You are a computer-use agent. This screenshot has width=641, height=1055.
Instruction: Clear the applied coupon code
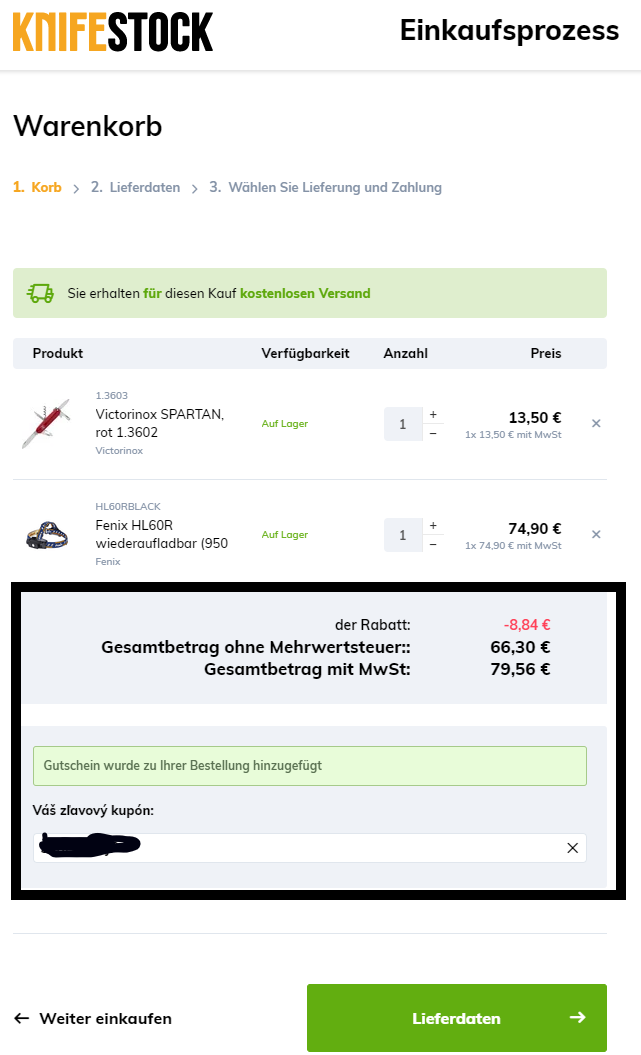tap(572, 848)
